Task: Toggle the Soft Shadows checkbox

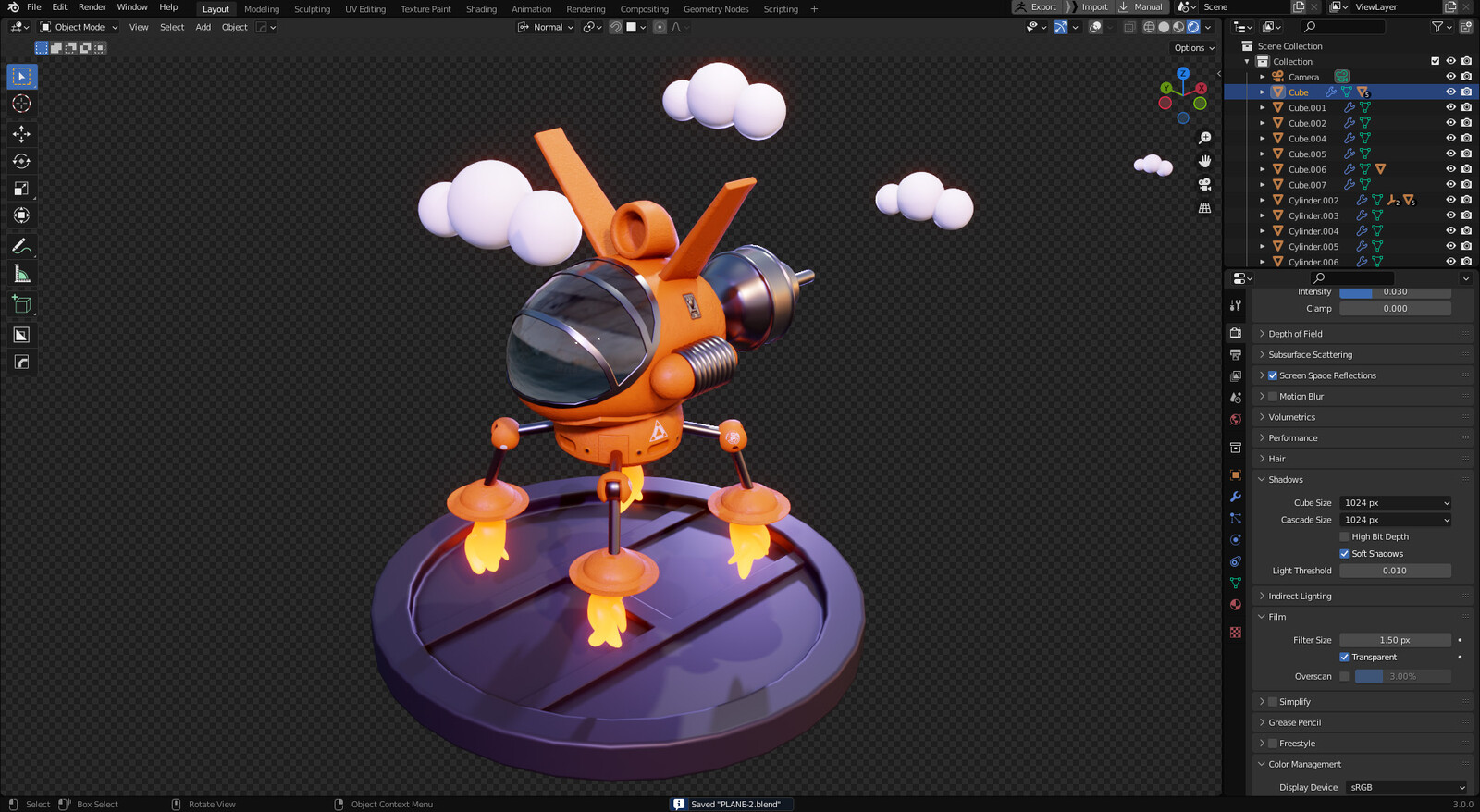Action: [1345, 554]
